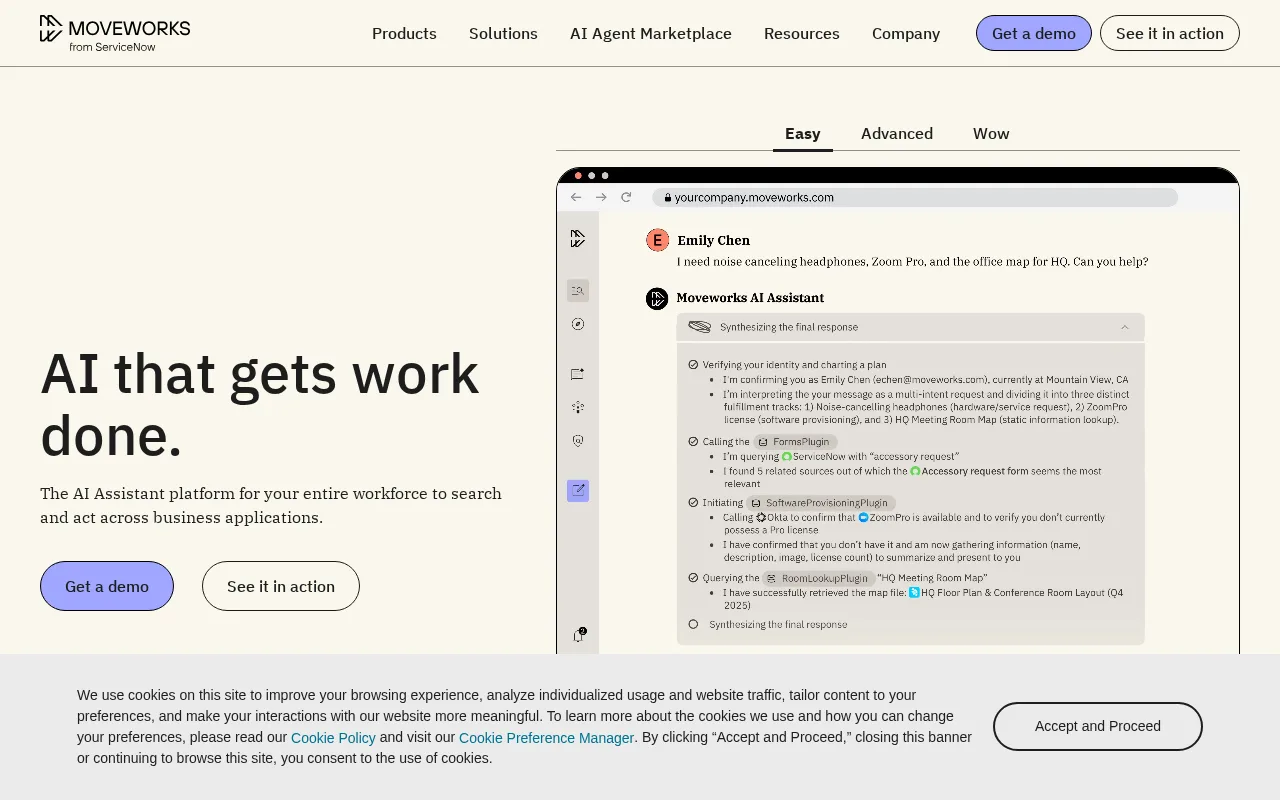Click Emily Chen's orange E avatar
Viewport: 1280px width, 800px height.
pyautogui.click(x=657, y=240)
